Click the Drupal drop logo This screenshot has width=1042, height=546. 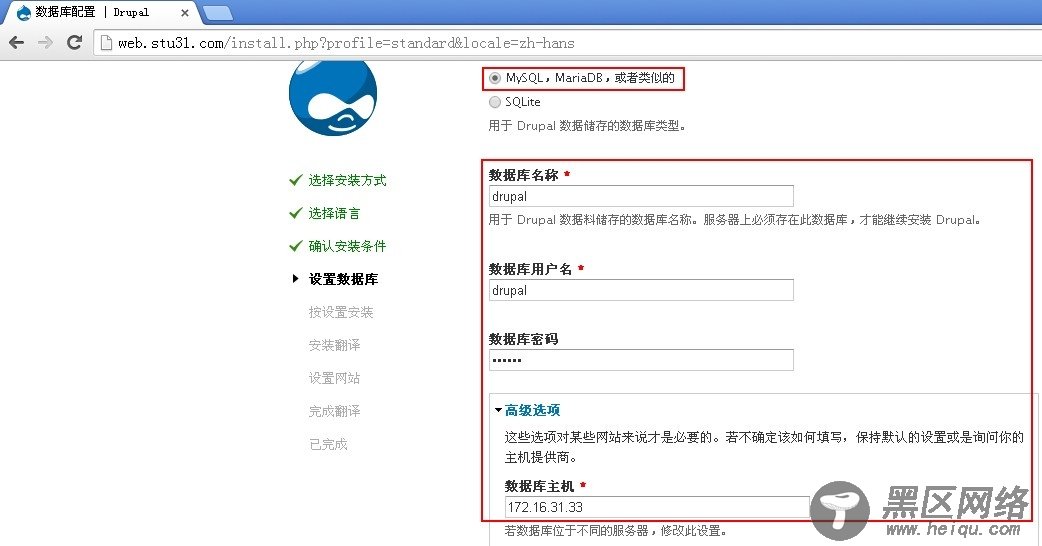click(x=332, y=95)
